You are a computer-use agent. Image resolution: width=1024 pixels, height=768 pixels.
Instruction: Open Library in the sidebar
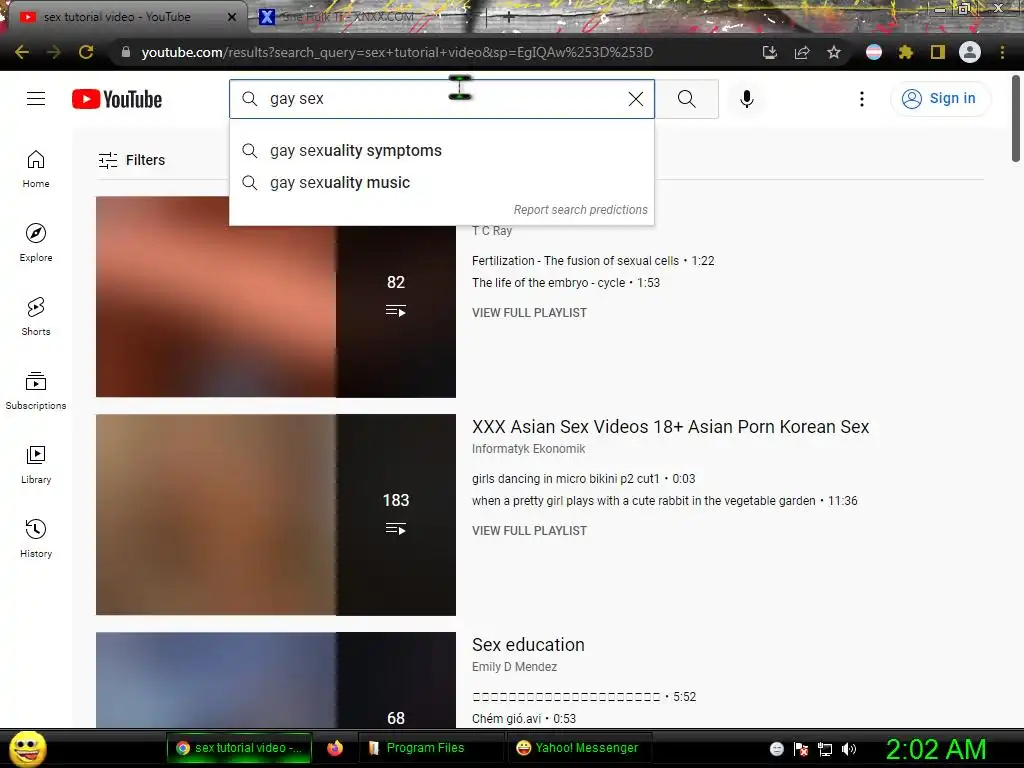(36, 464)
